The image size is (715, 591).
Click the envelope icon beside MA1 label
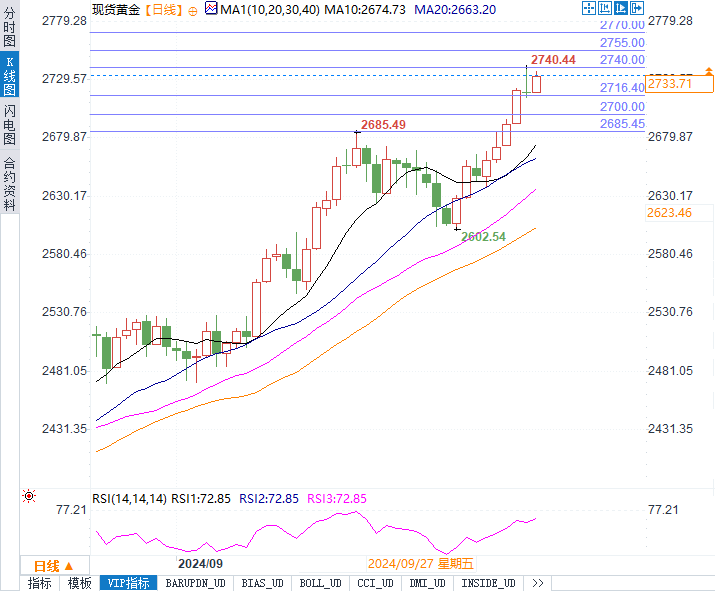[209, 8]
